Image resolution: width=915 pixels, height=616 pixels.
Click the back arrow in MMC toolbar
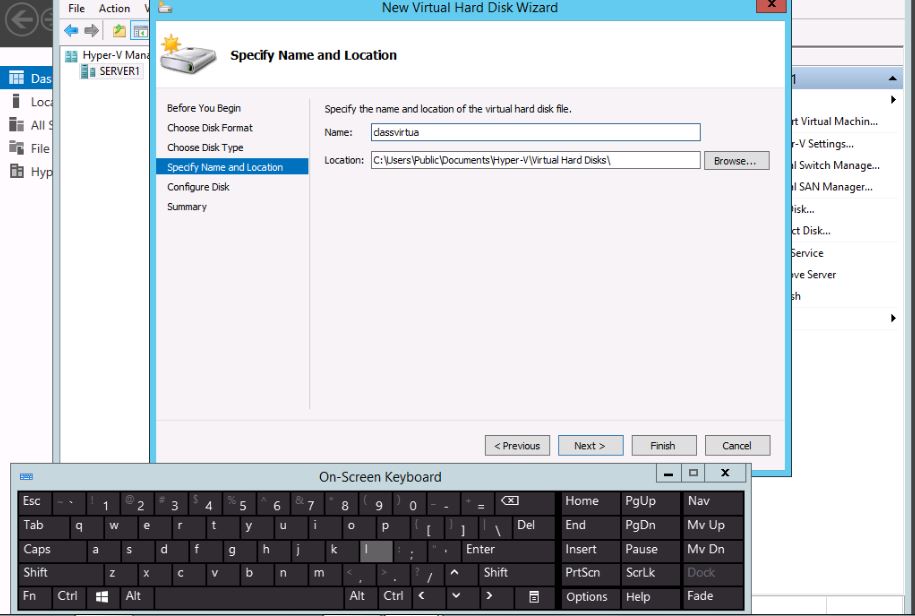tap(71, 30)
